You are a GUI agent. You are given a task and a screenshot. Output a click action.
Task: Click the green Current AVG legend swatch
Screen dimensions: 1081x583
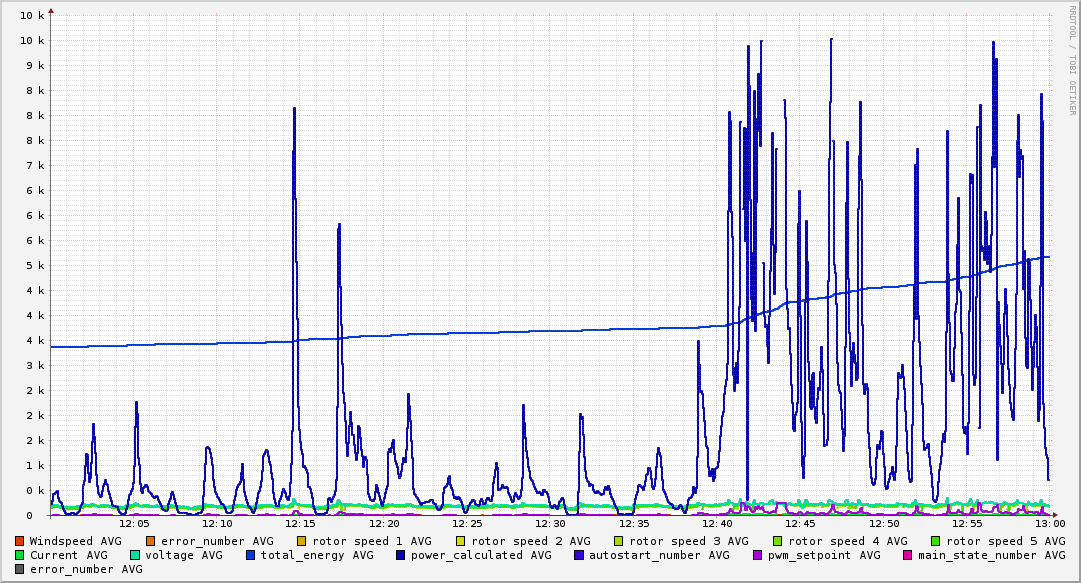(19, 555)
